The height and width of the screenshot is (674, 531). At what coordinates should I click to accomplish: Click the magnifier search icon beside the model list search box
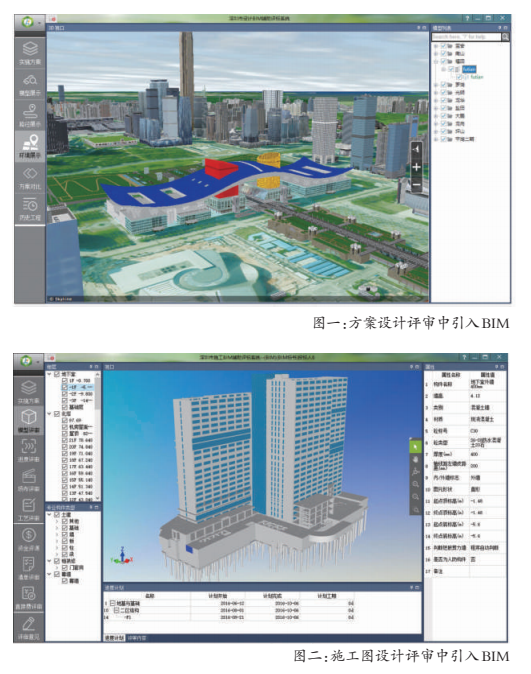[506, 37]
